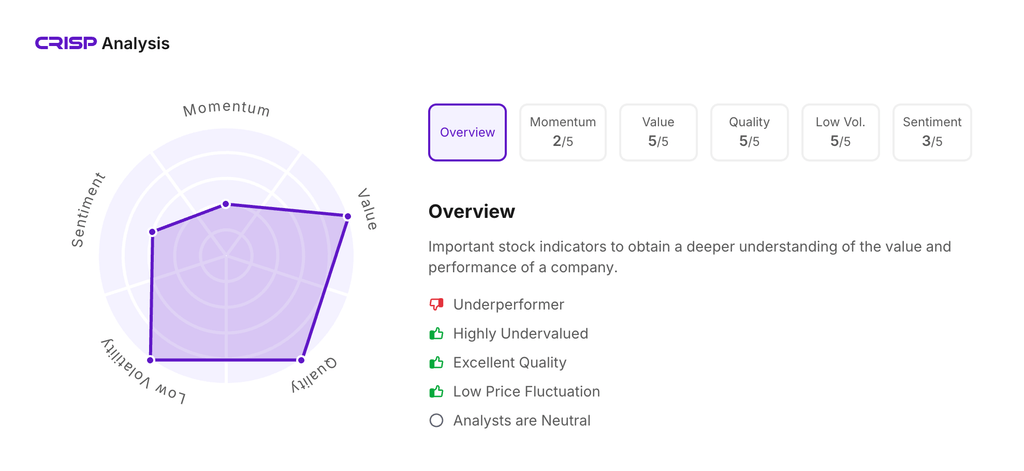This screenshot has height=471, width=1024.
Task: Click the Highly Undervalued text
Action: coord(520,333)
